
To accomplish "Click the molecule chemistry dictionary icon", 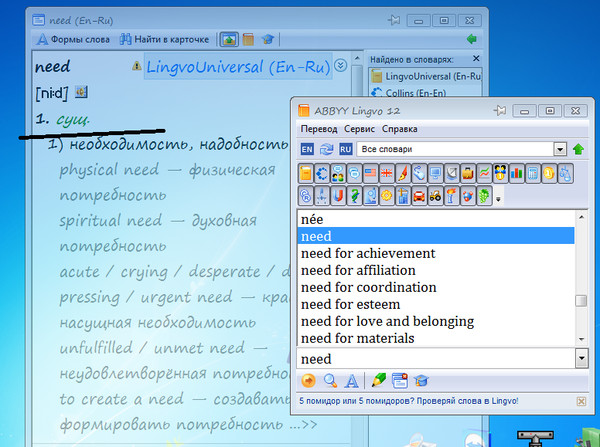I will 468,196.
